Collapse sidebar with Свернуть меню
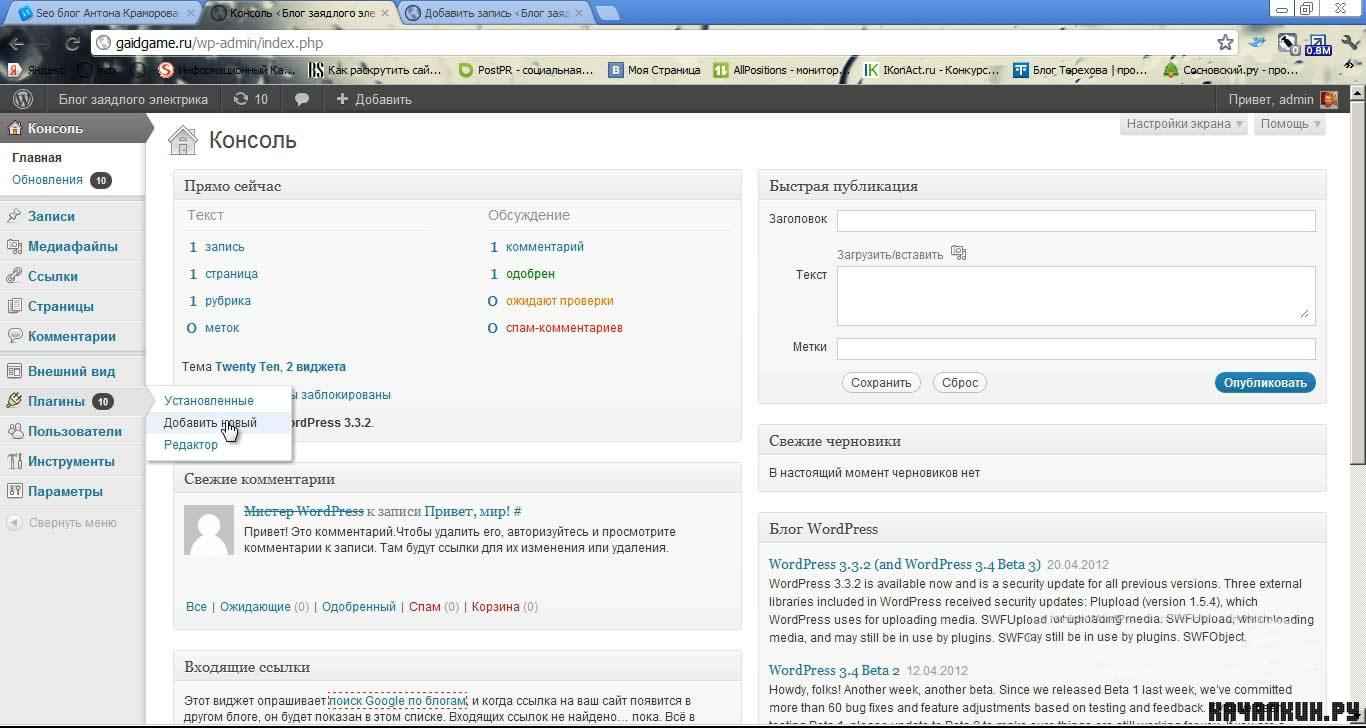Viewport: 1366px width, 728px height. [x=62, y=522]
